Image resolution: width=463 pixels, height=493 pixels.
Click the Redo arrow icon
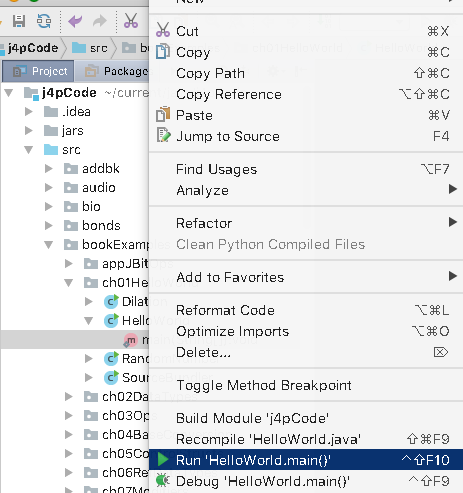click(100, 21)
